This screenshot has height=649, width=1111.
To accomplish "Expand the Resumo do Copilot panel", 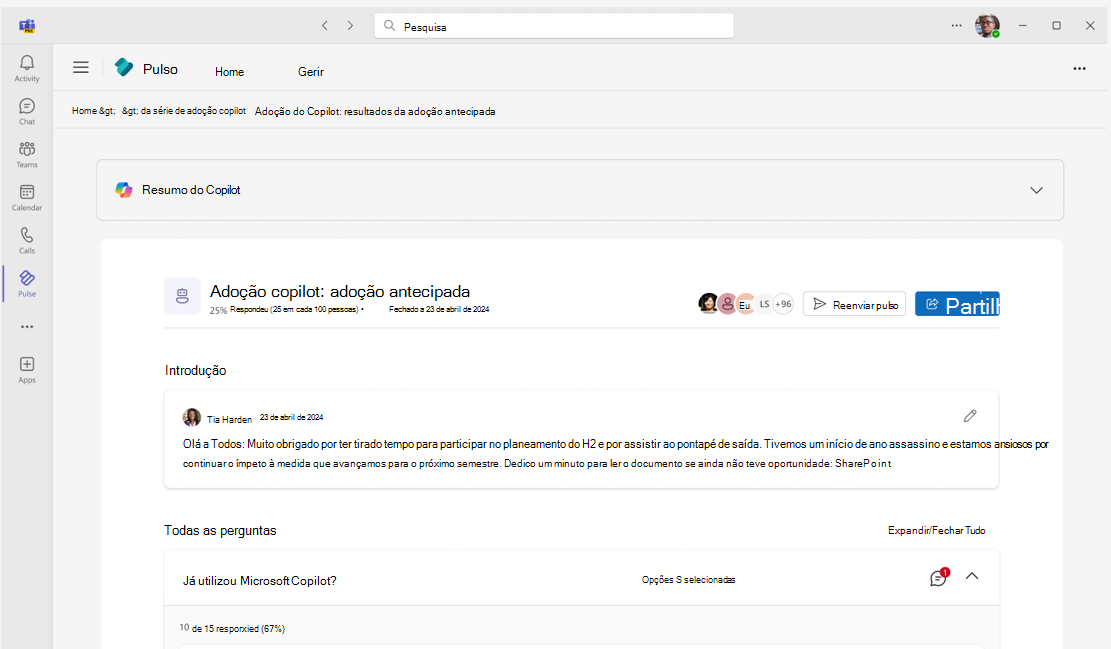I will tap(1036, 190).
